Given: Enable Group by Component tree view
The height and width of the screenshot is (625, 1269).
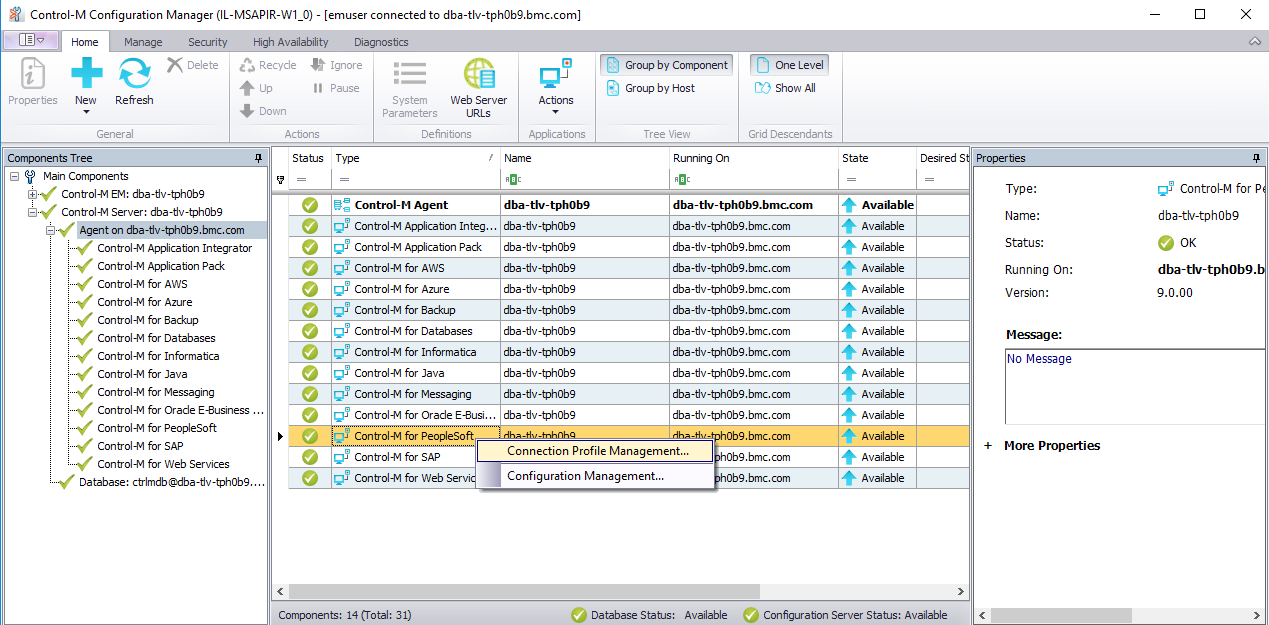Looking at the screenshot, I should point(667,65).
